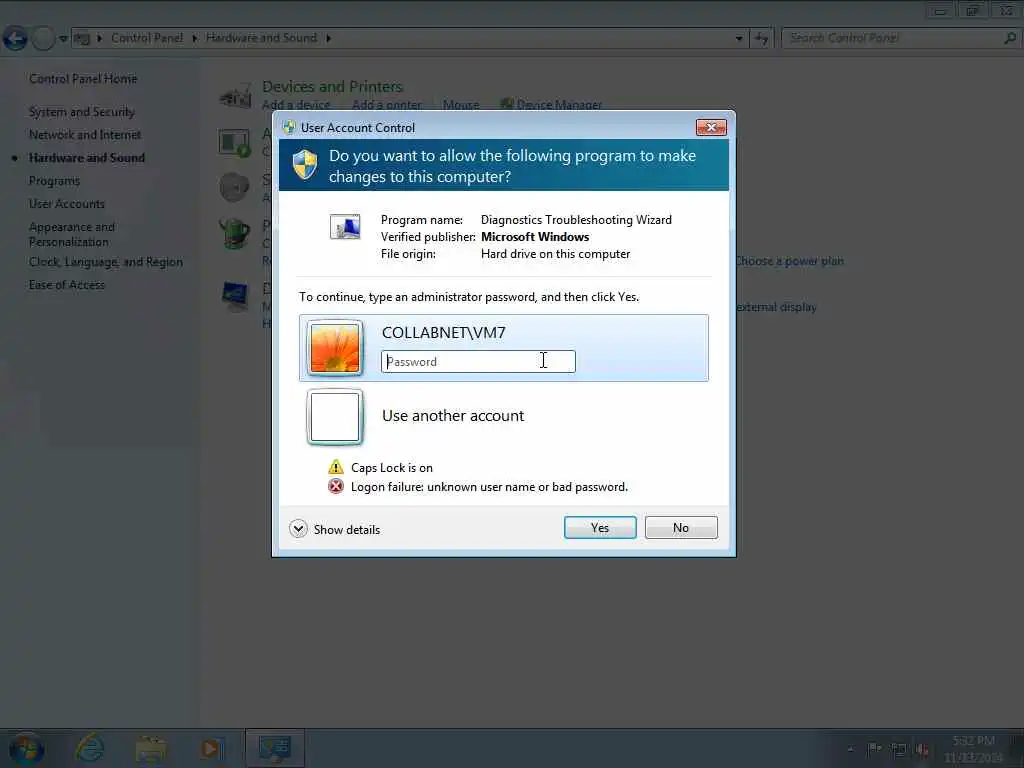1024x768 pixels.
Task: Click Add a printer link
Action: click(x=387, y=105)
